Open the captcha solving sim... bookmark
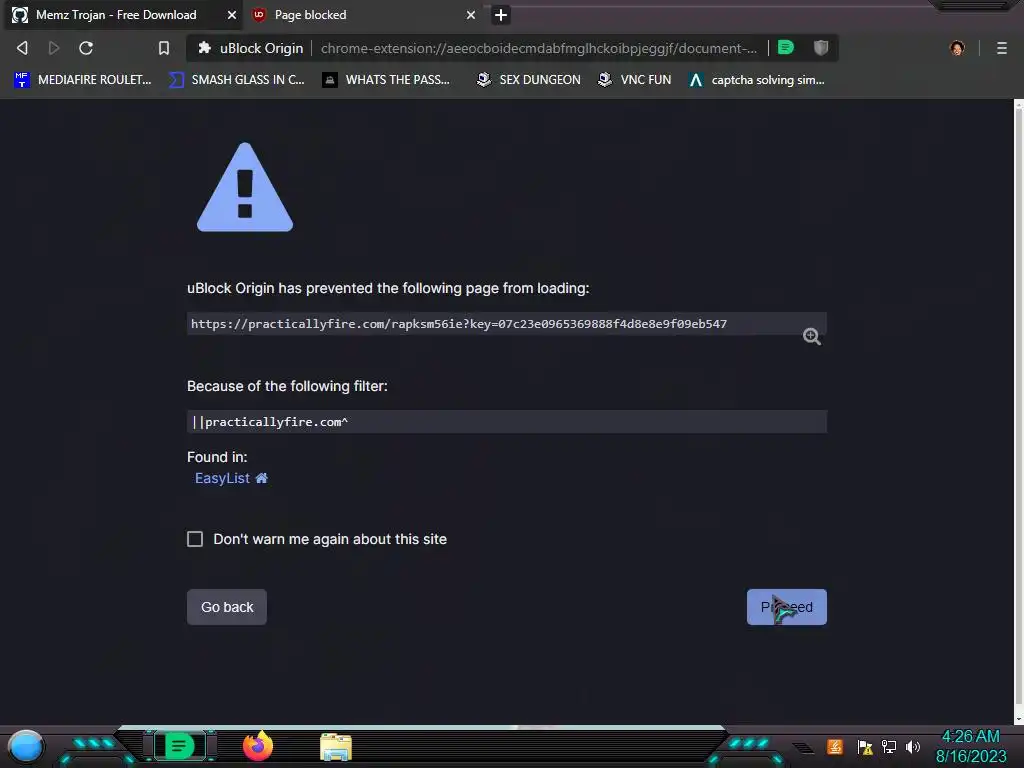Screen dimensions: 1024x768 pos(757,80)
